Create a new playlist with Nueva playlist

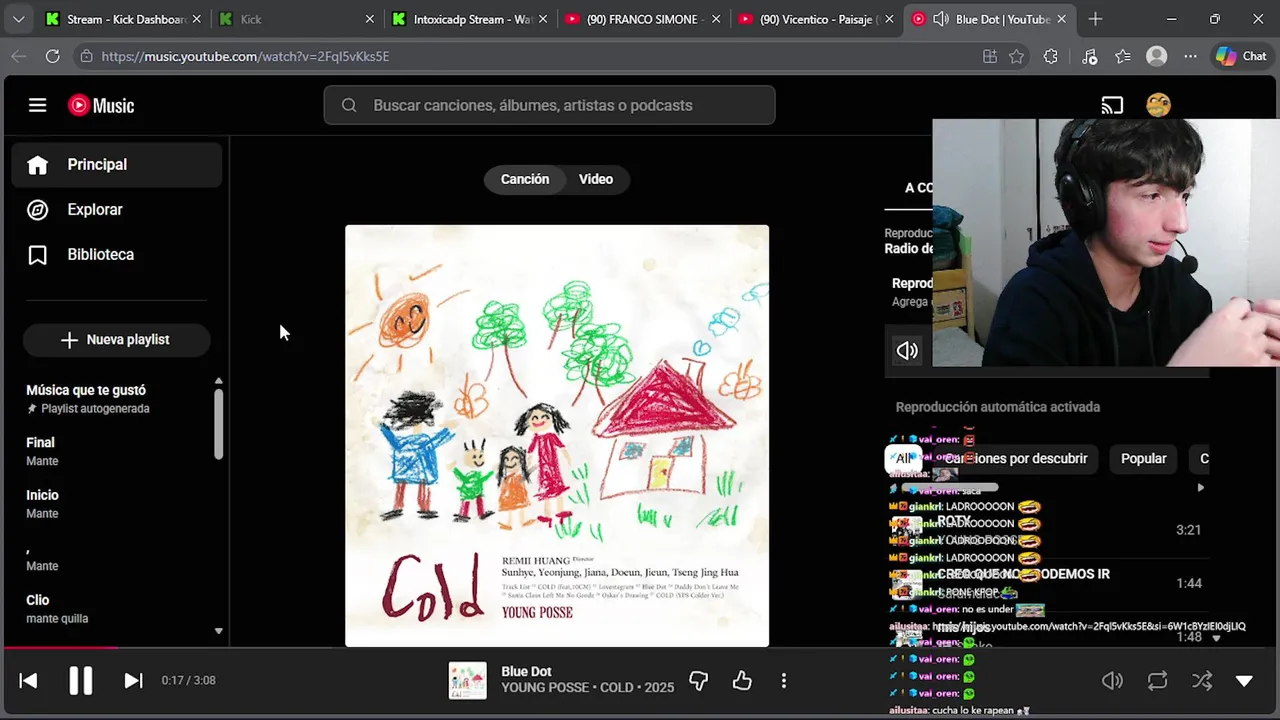[x=116, y=340]
